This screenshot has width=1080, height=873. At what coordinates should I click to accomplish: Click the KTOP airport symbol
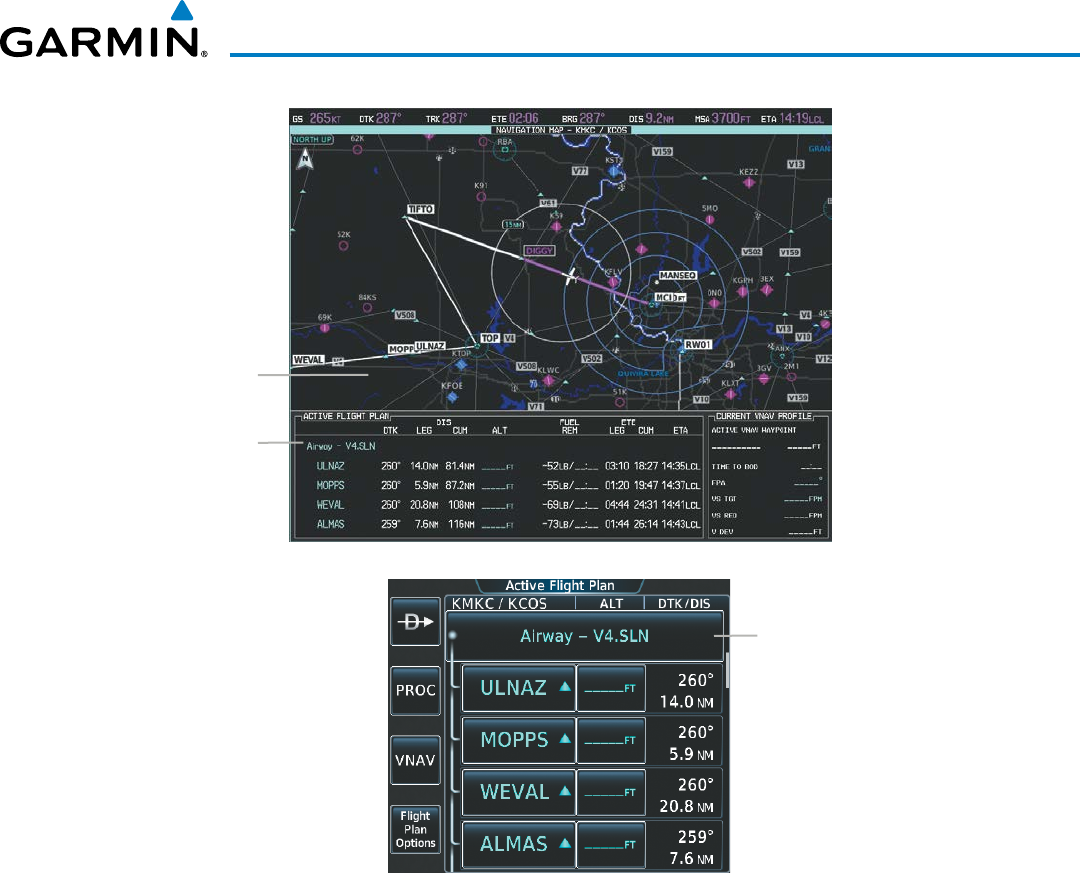click(462, 364)
